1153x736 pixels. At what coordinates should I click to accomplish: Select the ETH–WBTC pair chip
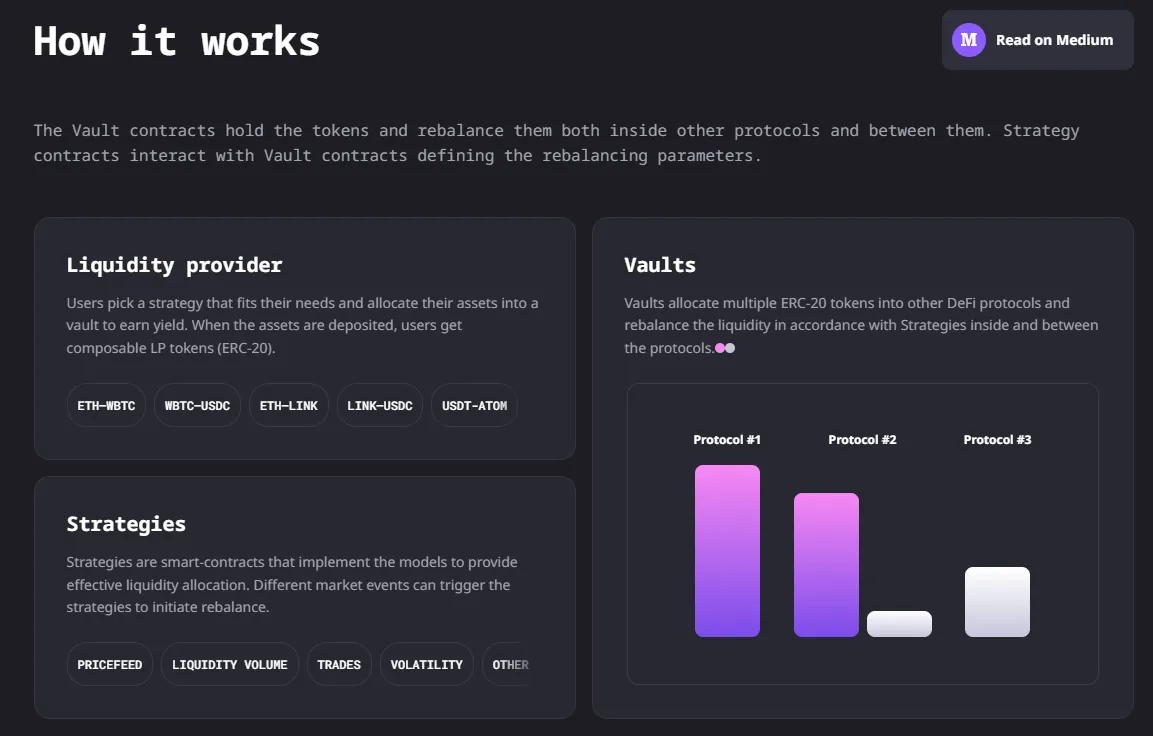106,405
